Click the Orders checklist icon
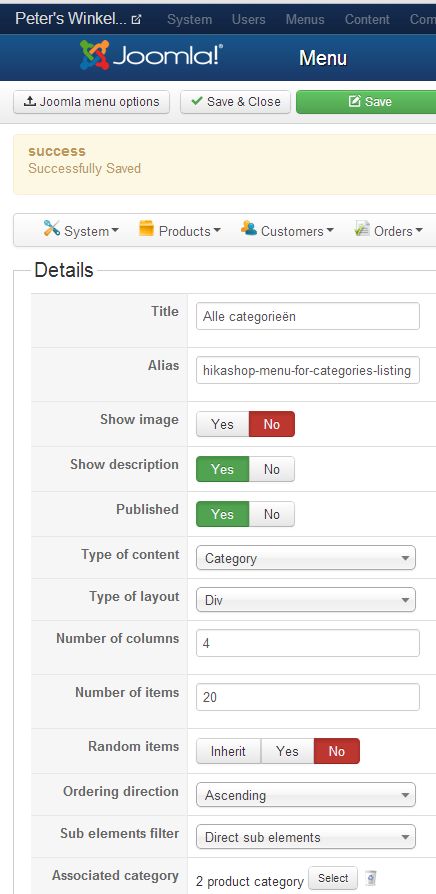Screen dimensions: 436x894 [362, 229]
